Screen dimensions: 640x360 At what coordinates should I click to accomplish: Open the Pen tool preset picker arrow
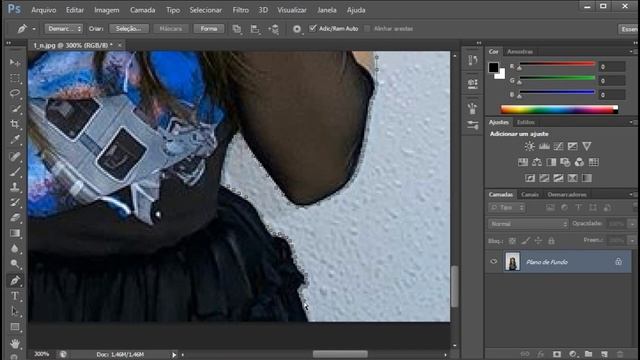(x=34, y=29)
